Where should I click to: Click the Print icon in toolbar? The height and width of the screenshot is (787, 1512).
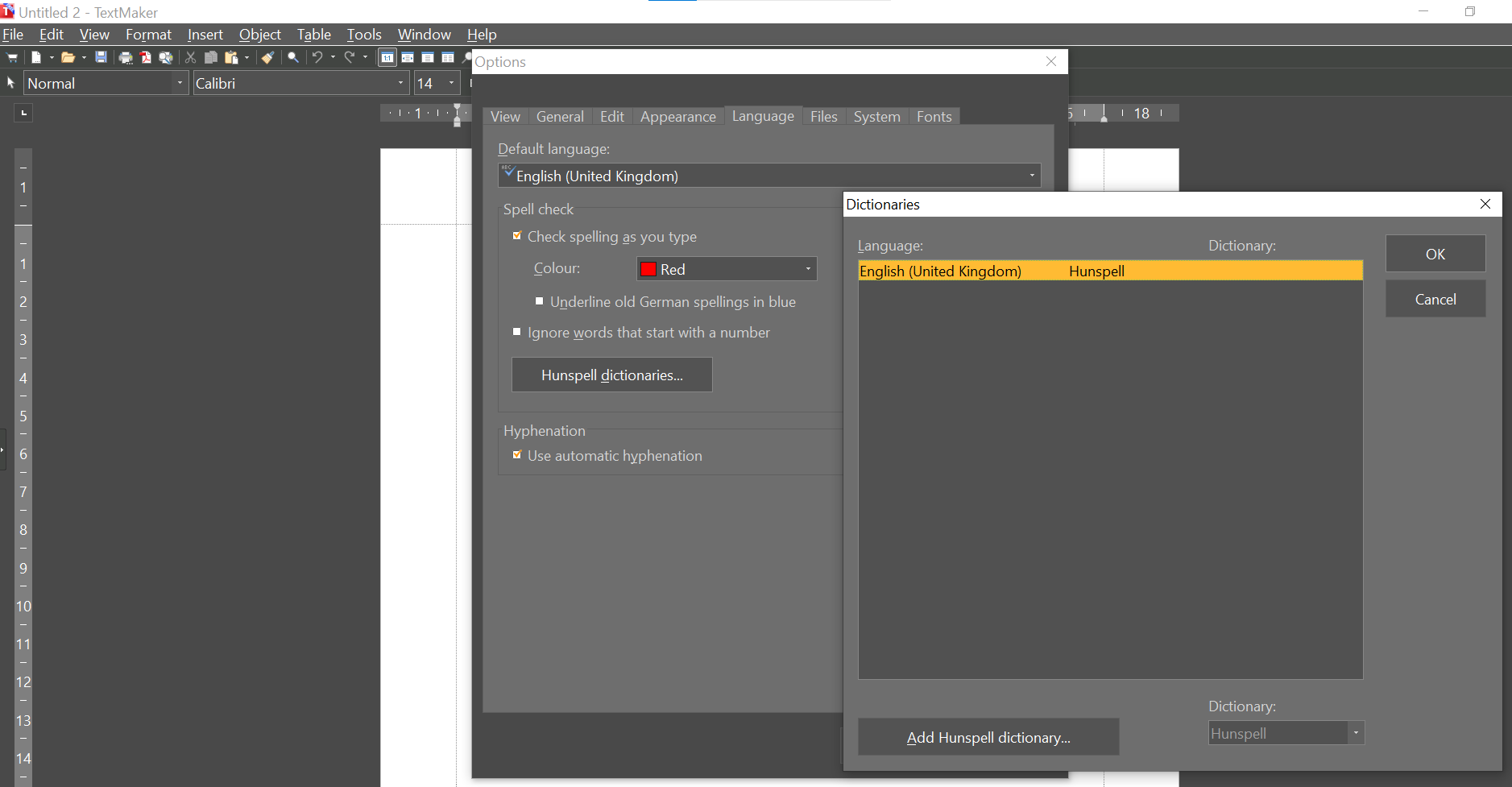point(126,57)
